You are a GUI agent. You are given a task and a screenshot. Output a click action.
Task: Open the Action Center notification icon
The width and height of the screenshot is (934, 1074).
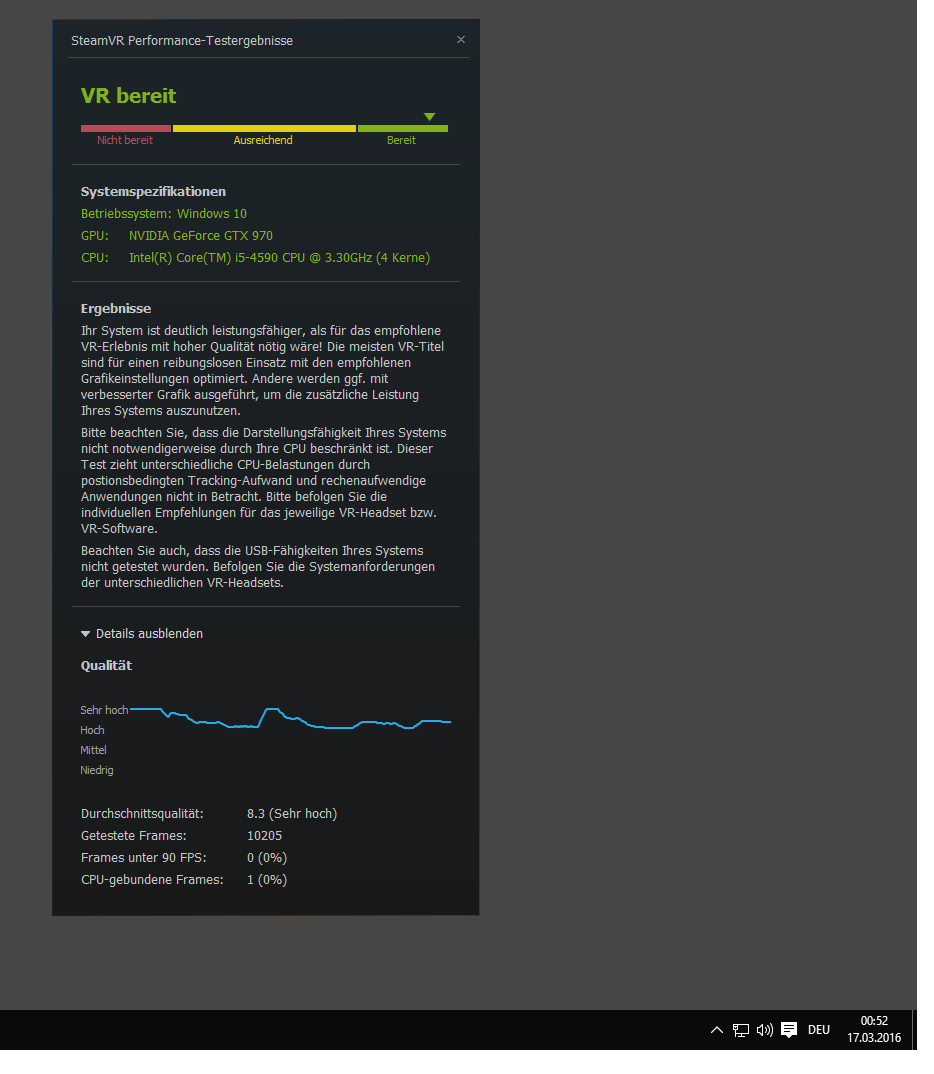[789, 1029]
